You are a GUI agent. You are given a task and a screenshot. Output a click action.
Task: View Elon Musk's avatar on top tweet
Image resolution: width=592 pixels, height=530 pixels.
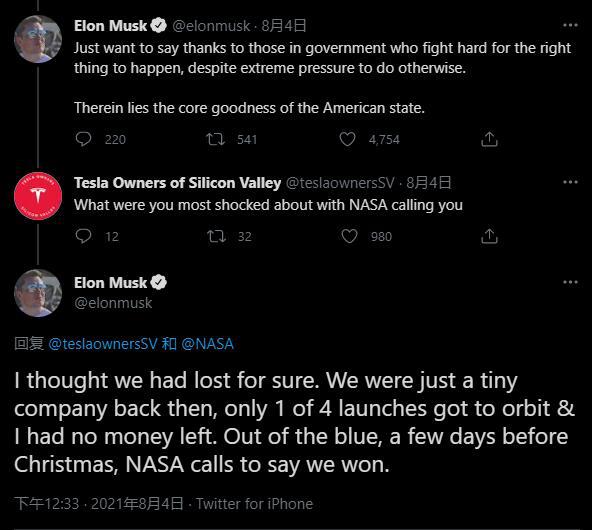coord(38,39)
